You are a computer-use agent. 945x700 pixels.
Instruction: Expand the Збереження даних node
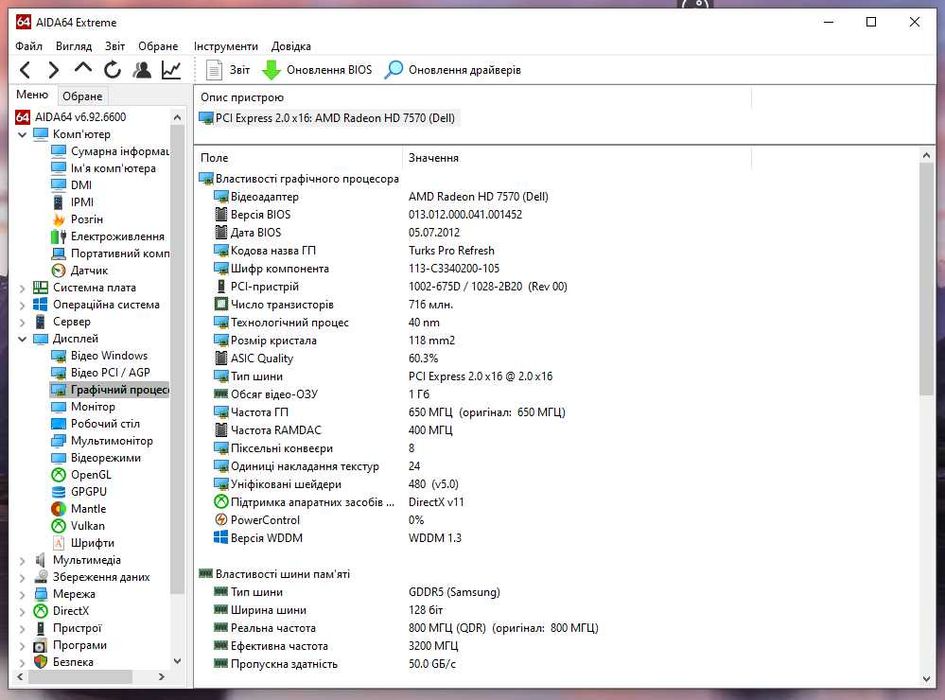(x=22, y=578)
